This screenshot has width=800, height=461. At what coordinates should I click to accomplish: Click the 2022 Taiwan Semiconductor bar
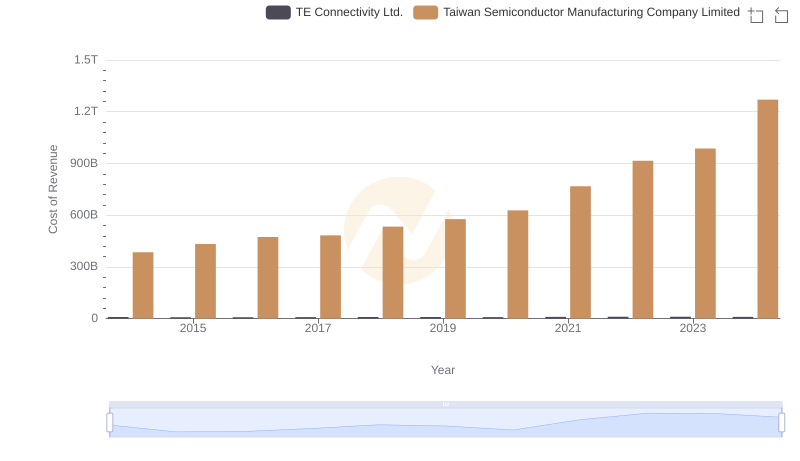pyautogui.click(x=643, y=240)
